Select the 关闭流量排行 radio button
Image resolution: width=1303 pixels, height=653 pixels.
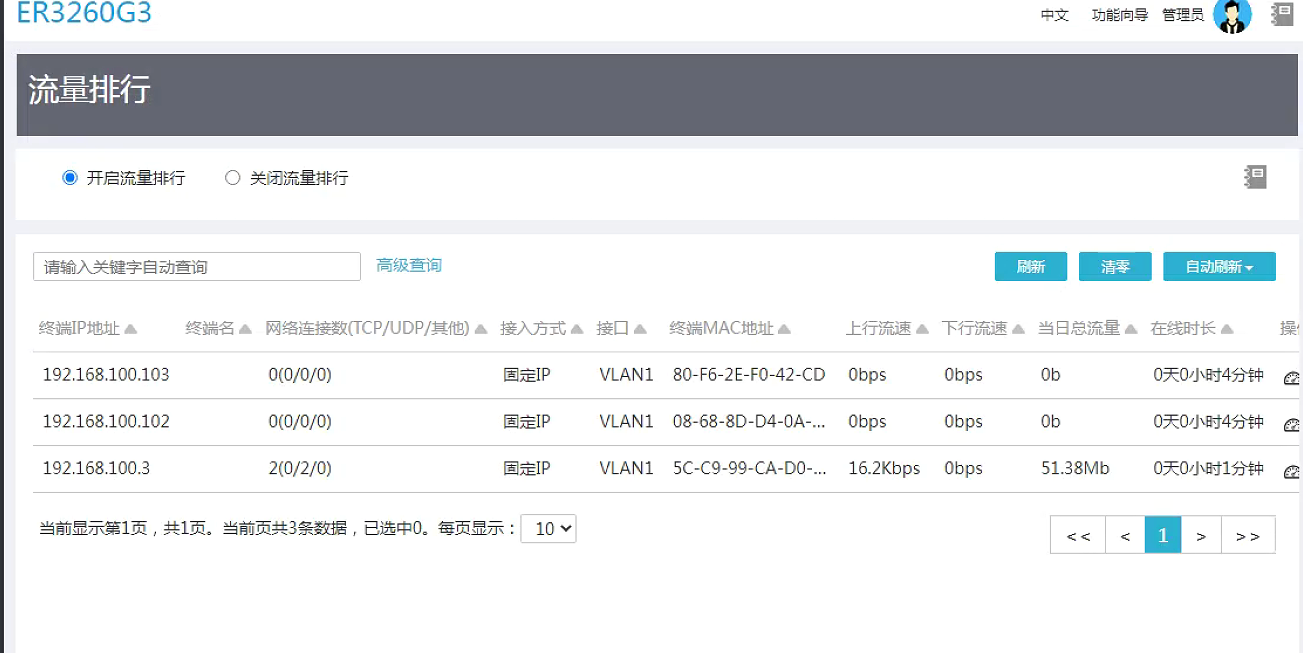[233, 178]
